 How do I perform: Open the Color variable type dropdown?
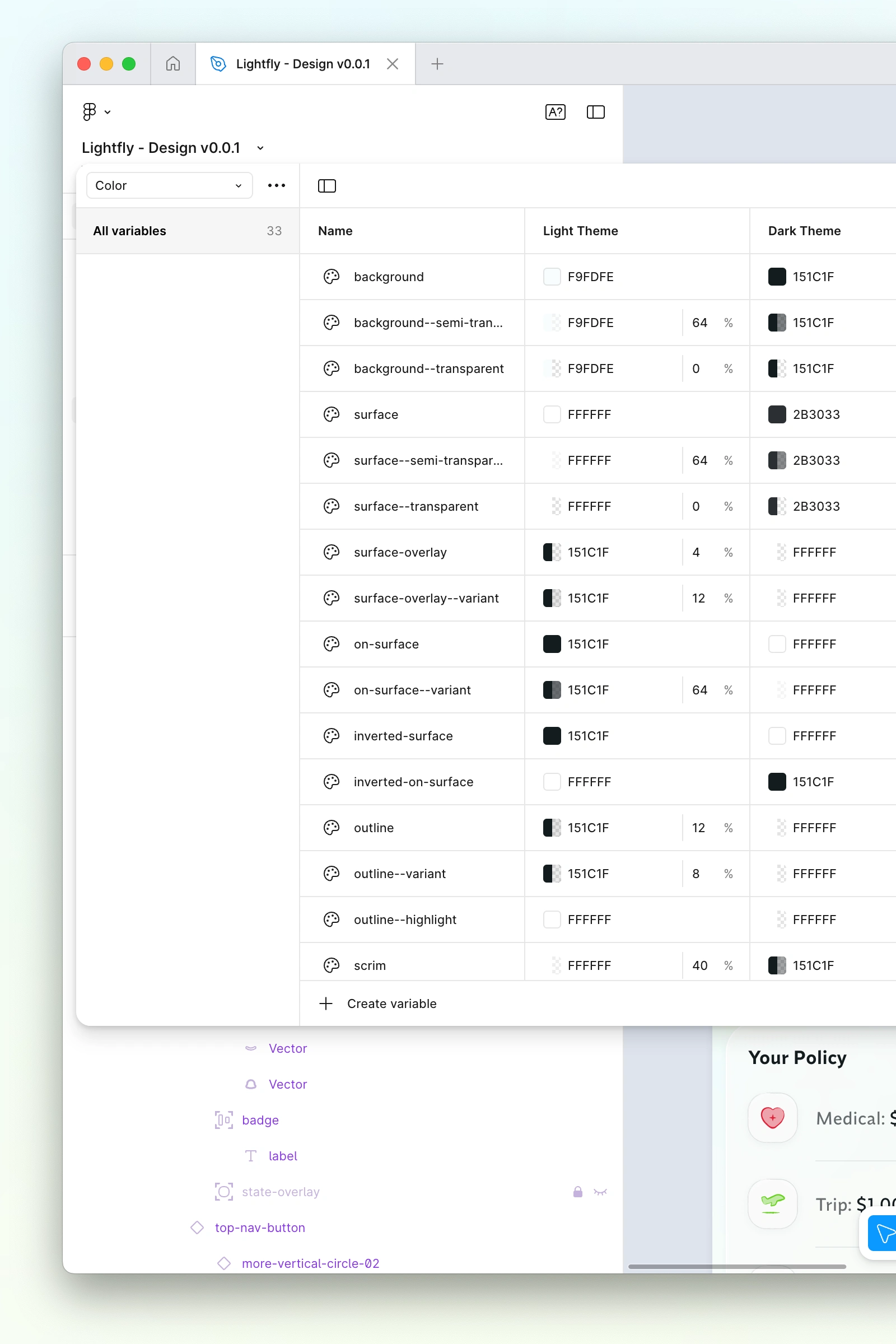coord(169,185)
